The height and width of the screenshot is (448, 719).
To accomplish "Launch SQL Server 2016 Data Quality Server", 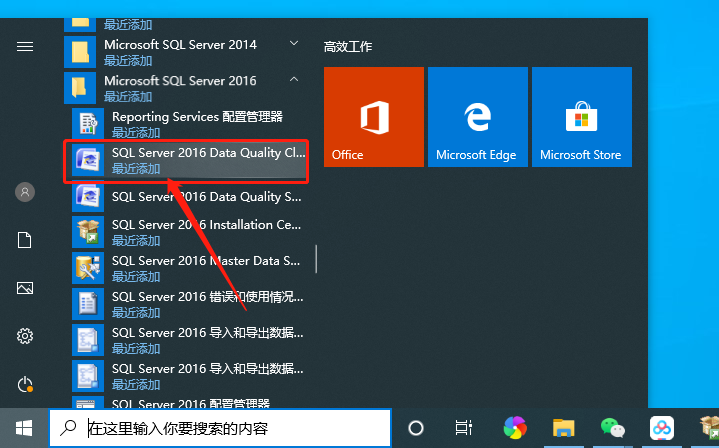I will pos(189,196).
